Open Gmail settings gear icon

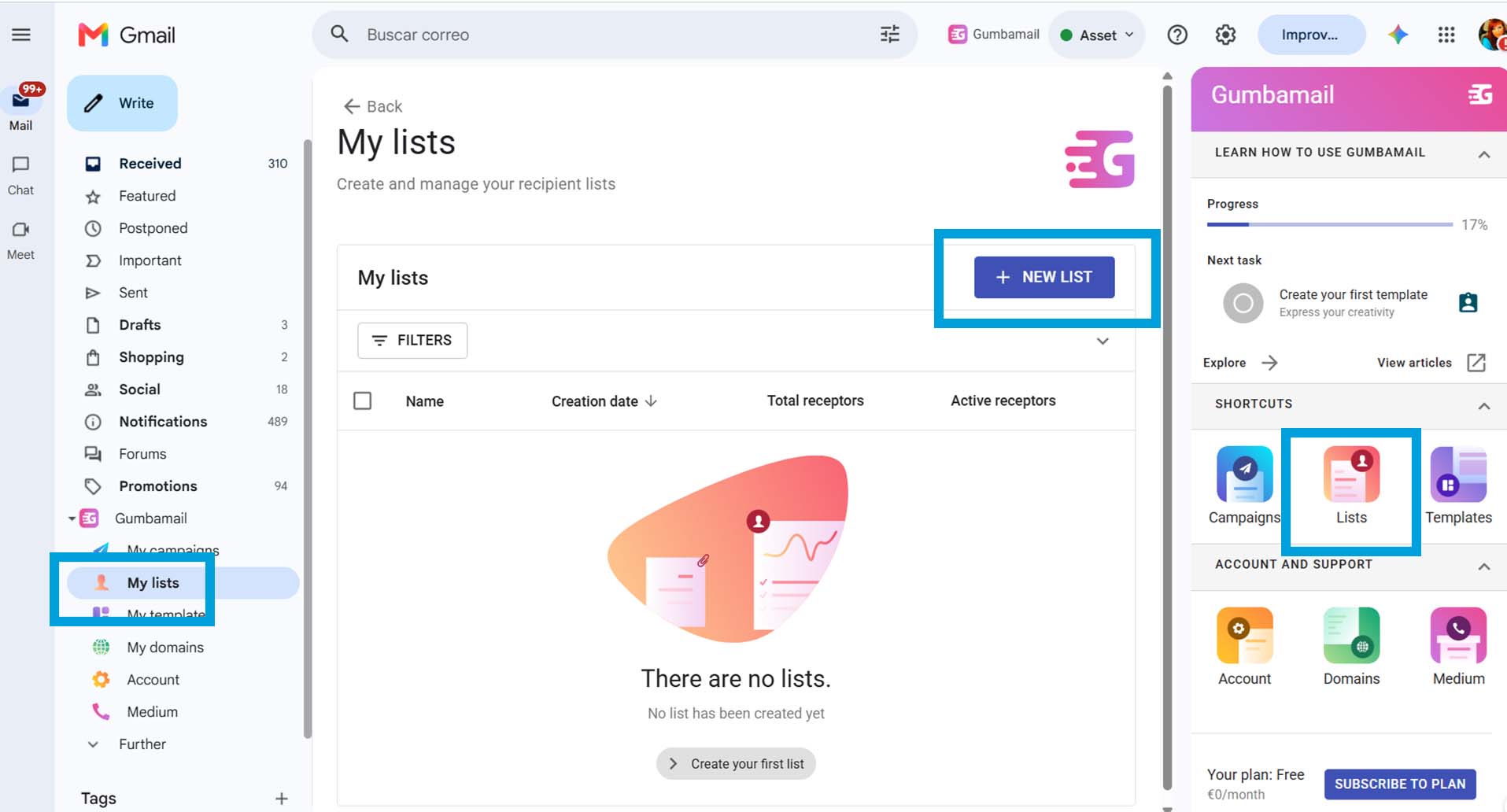(1225, 35)
